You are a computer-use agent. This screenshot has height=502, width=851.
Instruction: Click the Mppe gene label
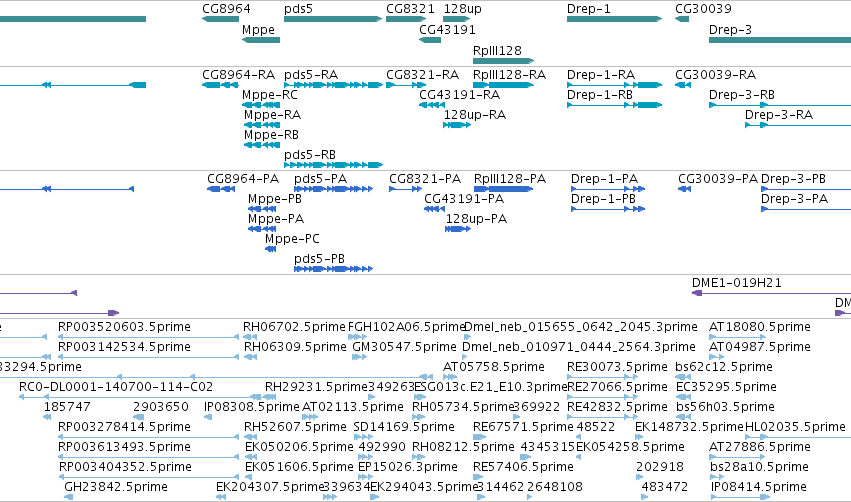pyautogui.click(x=258, y=30)
